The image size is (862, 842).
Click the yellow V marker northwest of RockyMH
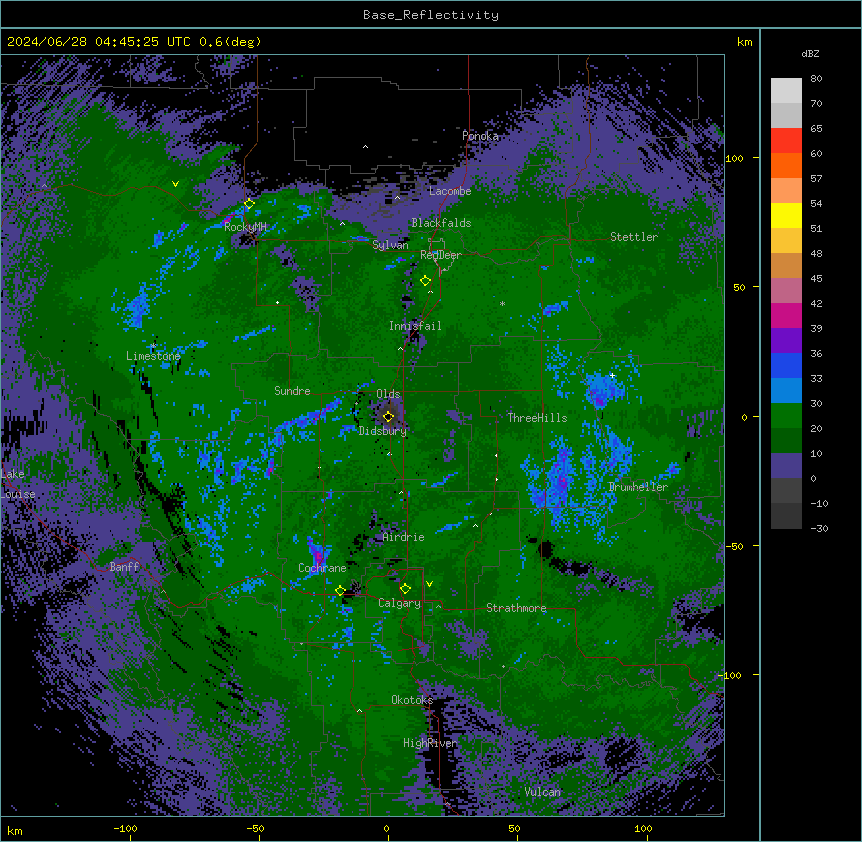pos(175,184)
